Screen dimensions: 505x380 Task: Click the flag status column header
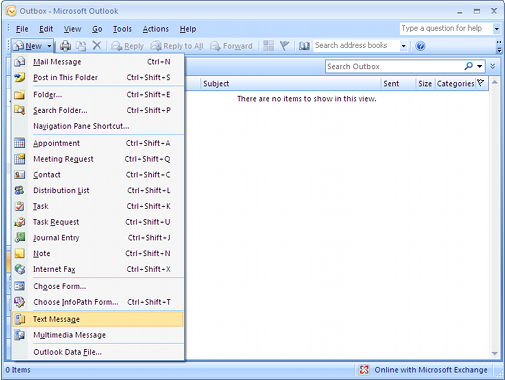[x=481, y=83]
